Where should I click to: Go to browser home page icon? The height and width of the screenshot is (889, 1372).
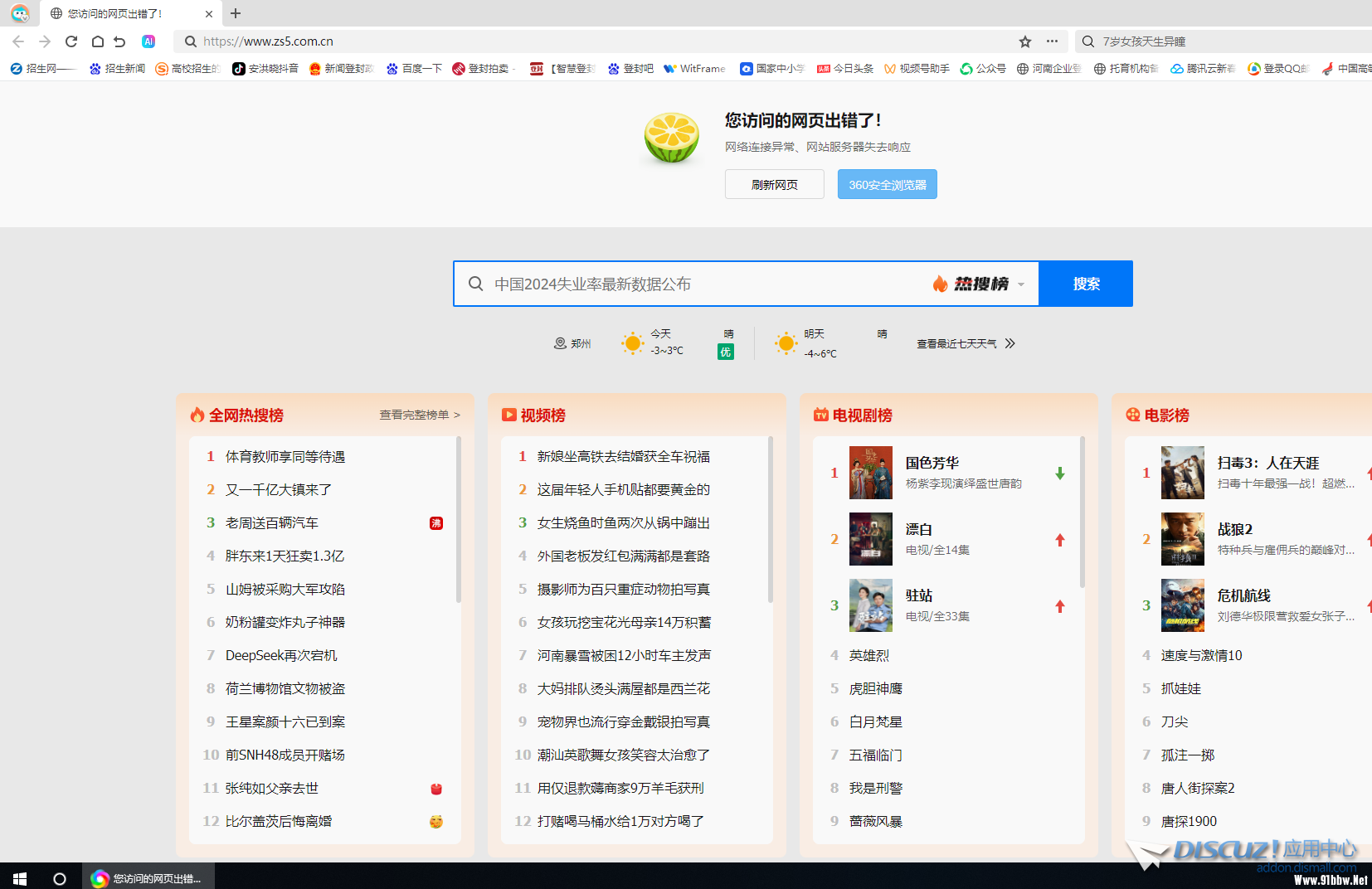click(97, 41)
